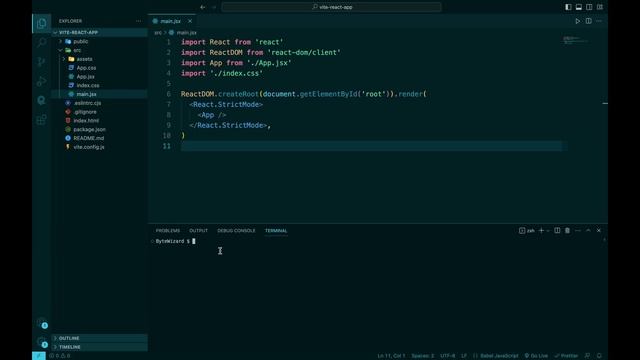Click the editor minimap code preview

(x=576, y=40)
